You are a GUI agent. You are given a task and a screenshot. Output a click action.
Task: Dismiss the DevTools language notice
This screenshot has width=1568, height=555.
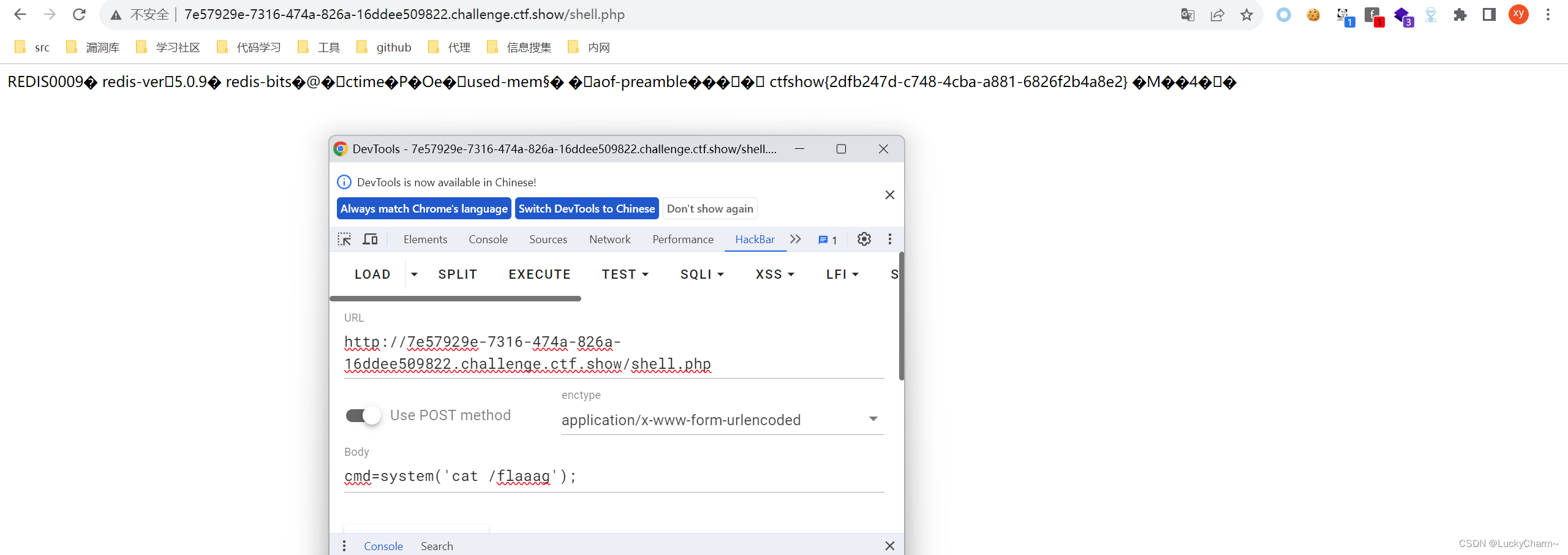pos(890,195)
